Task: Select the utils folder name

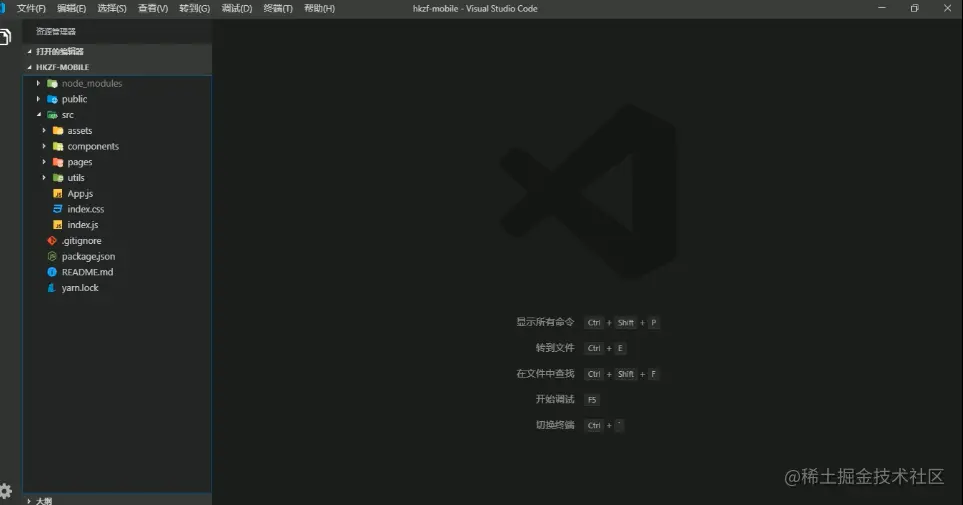Action: (x=76, y=178)
